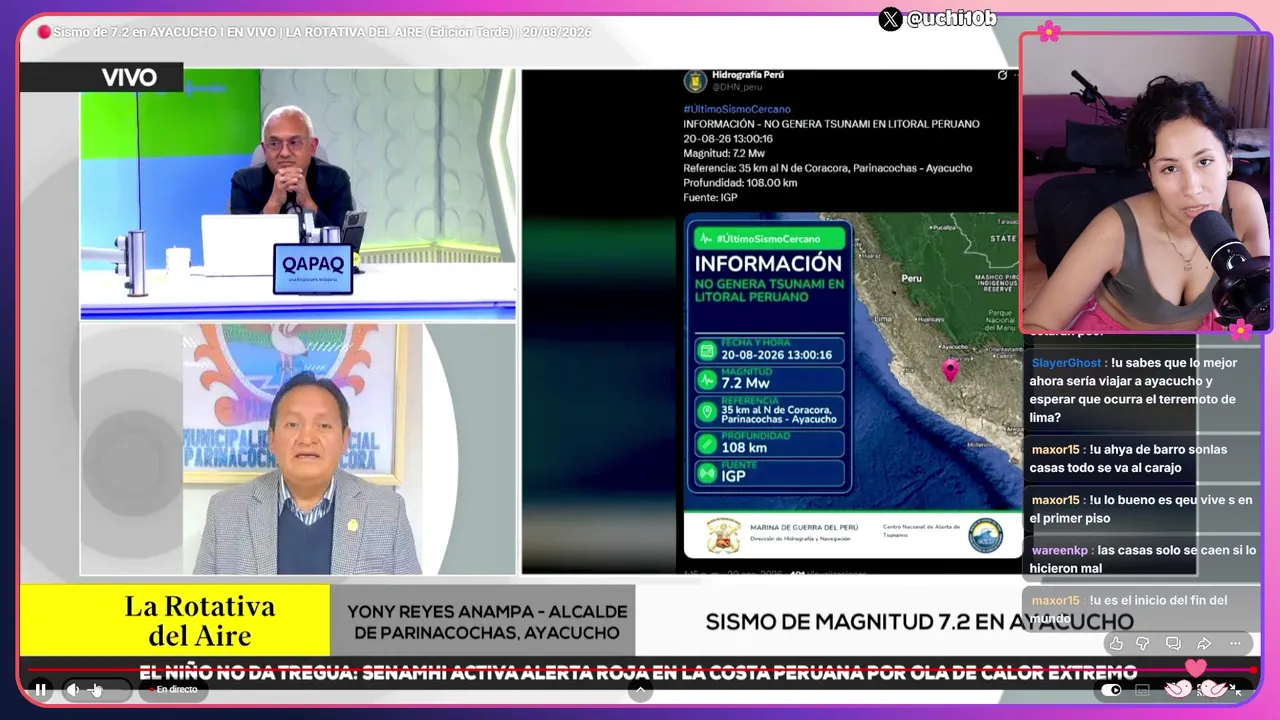The width and height of the screenshot is (1280, 720).
Task: Open the Hidrografía Perú profile avatar
Action: (695, 80)
